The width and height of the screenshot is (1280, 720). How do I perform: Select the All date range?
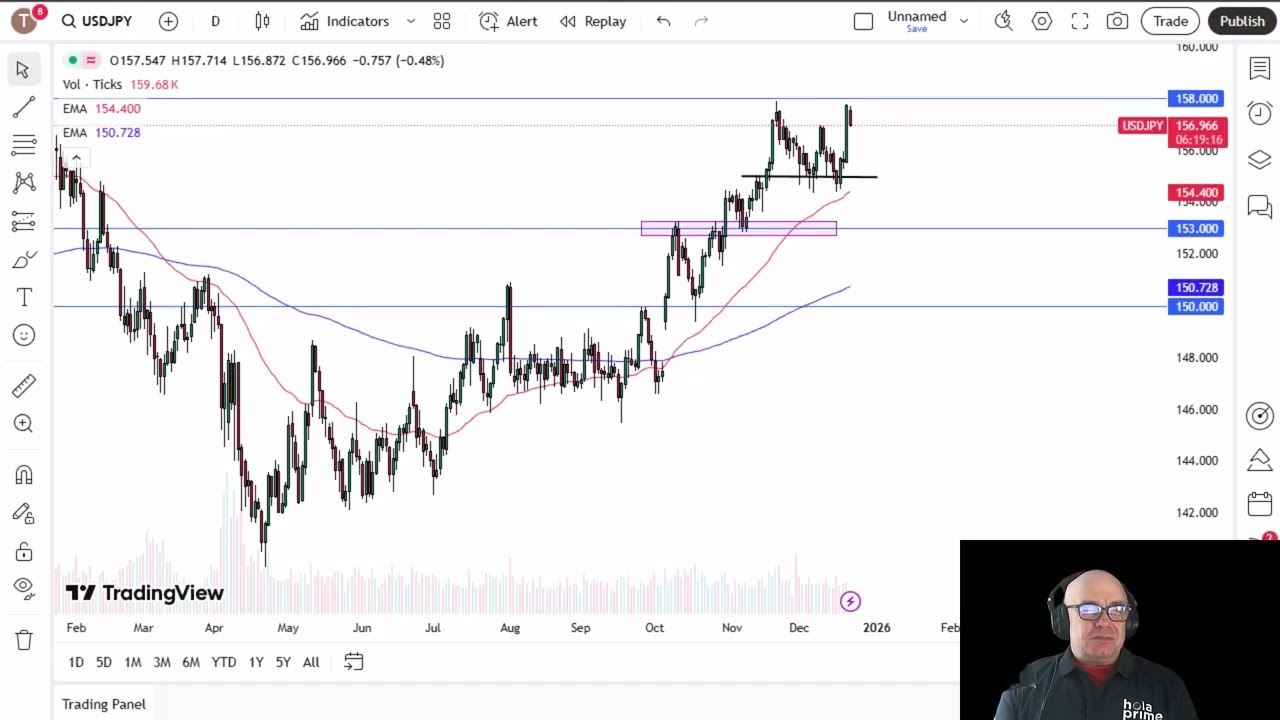click(311, 662)
